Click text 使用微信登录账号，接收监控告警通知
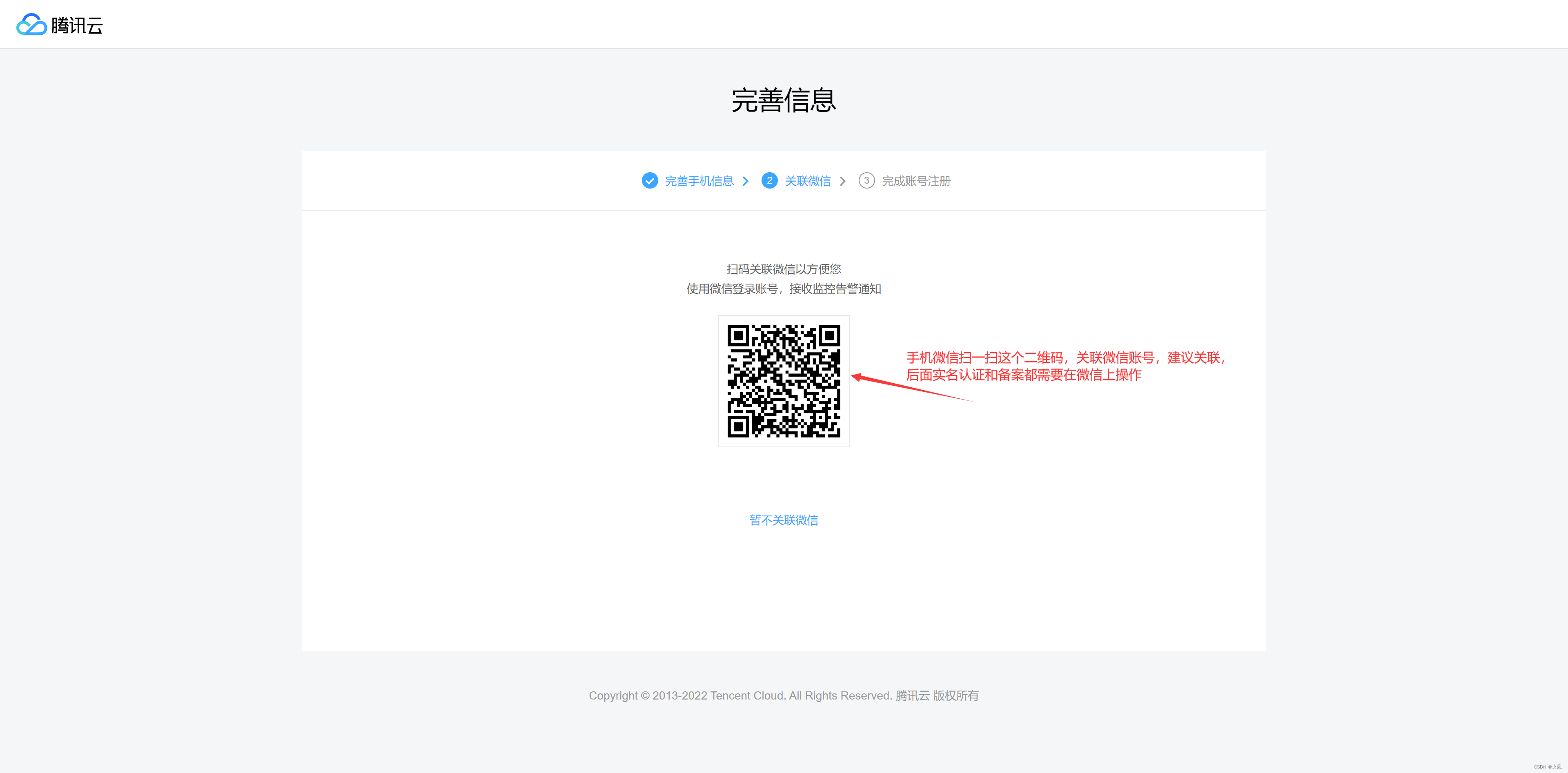Screen dimensions: 1568x773 coord(784,289)
